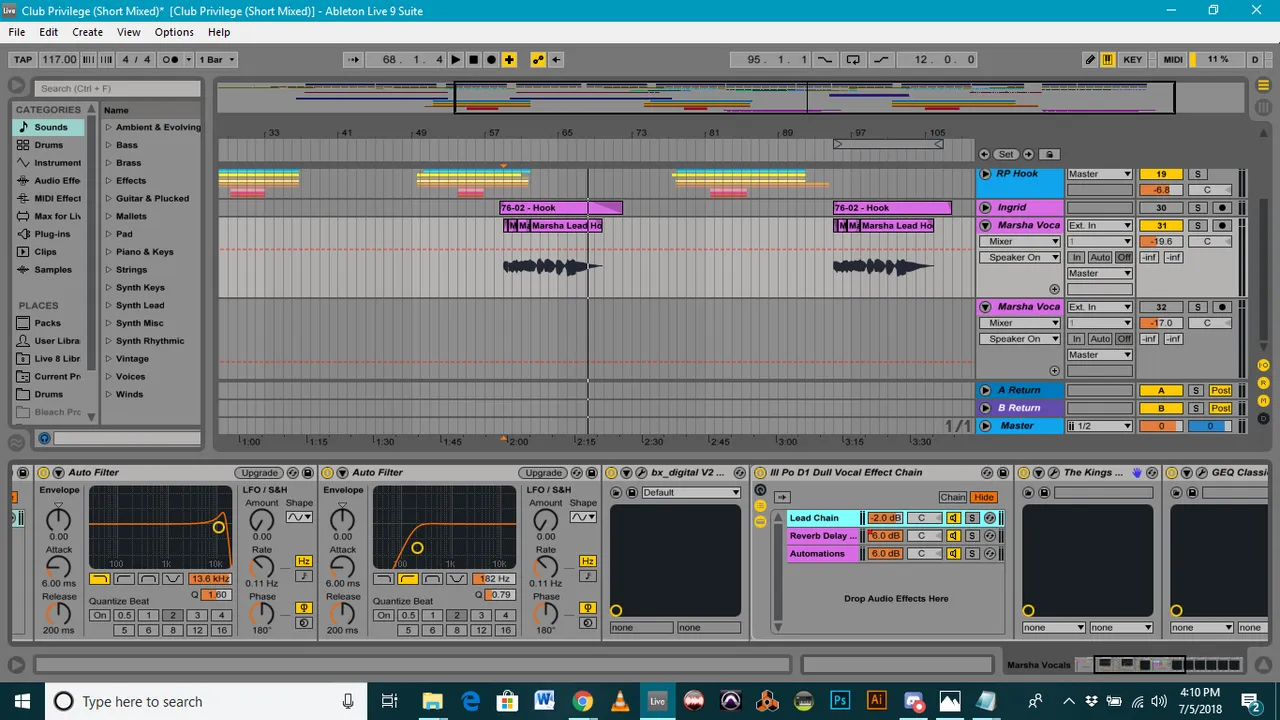1280x720 pixels.
Task: Select notch filter type in first Auto Filter
Action: tap(173, 579)
